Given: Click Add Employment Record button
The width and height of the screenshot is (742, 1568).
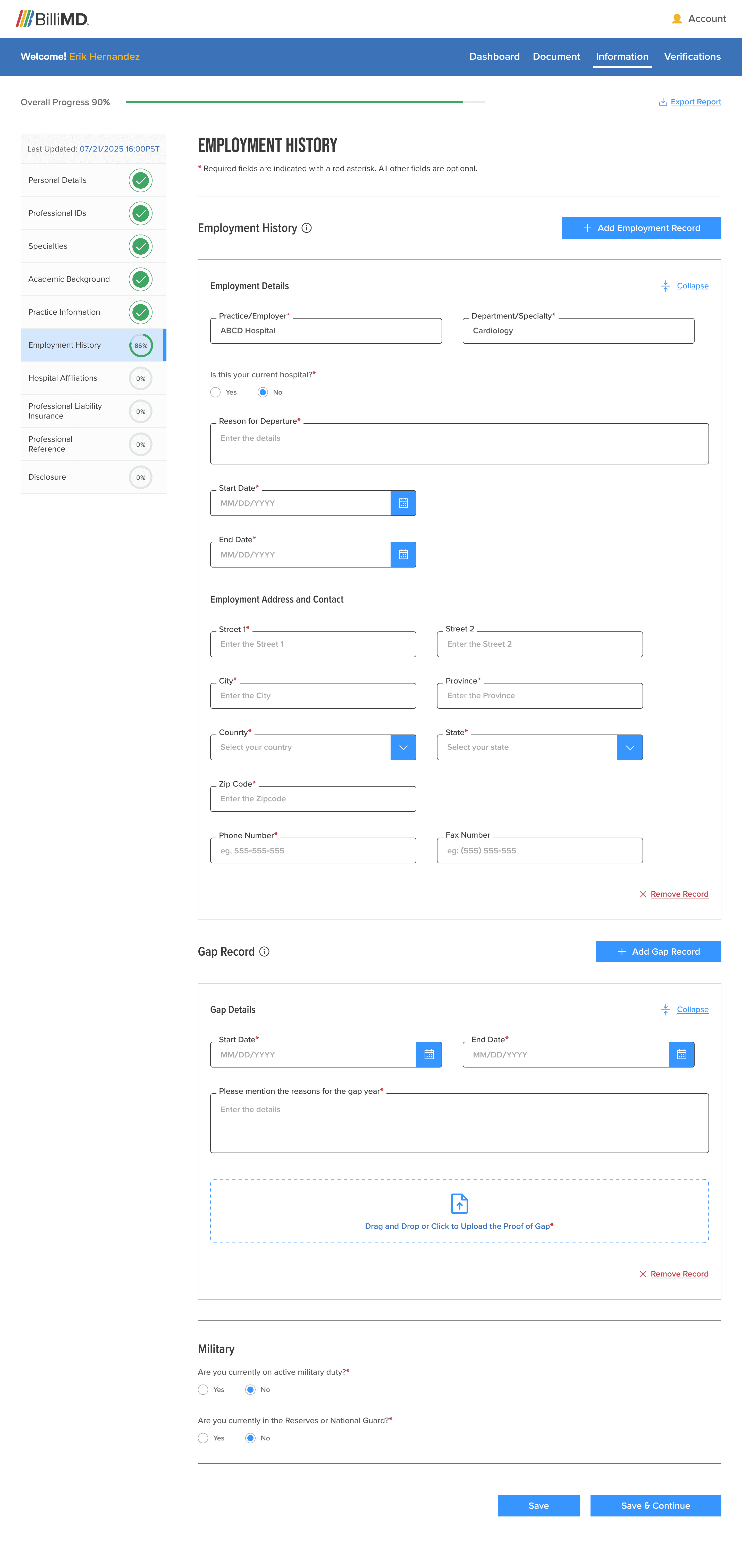Looking at the screenshot, I should click(641, 228).
